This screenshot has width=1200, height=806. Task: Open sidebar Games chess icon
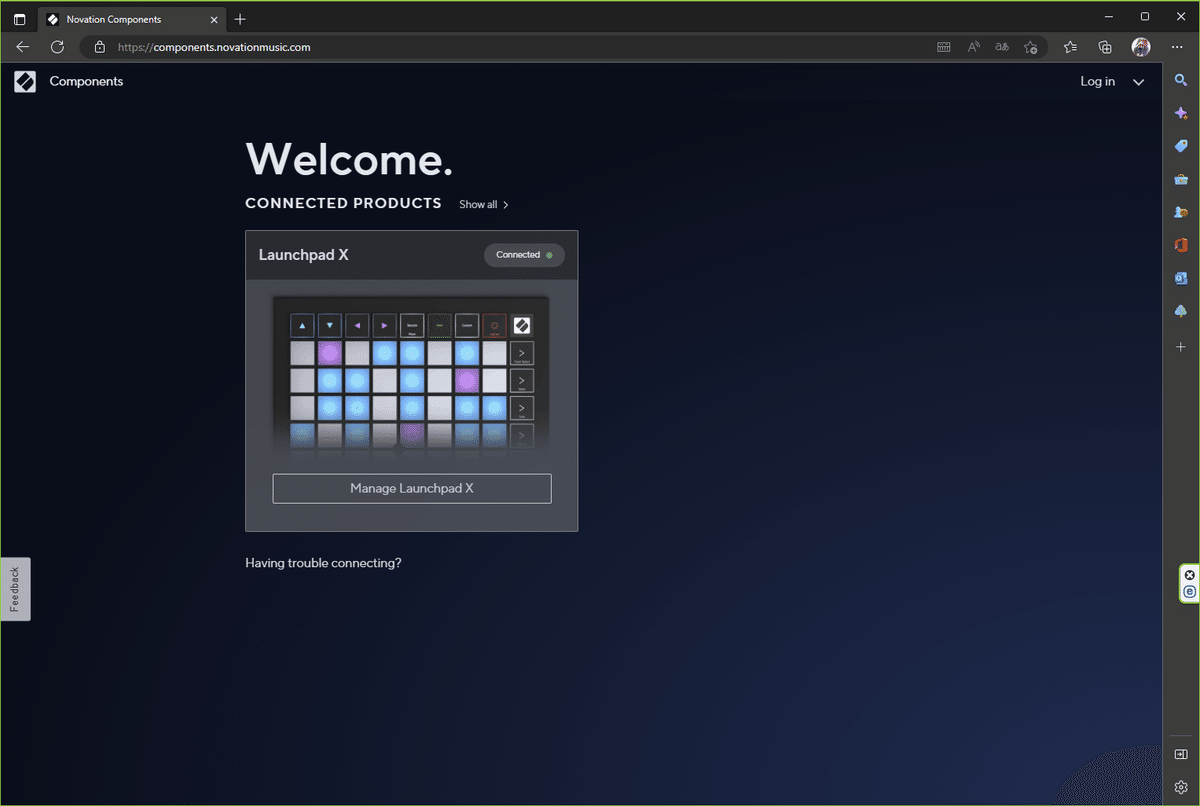(1181, 212)
